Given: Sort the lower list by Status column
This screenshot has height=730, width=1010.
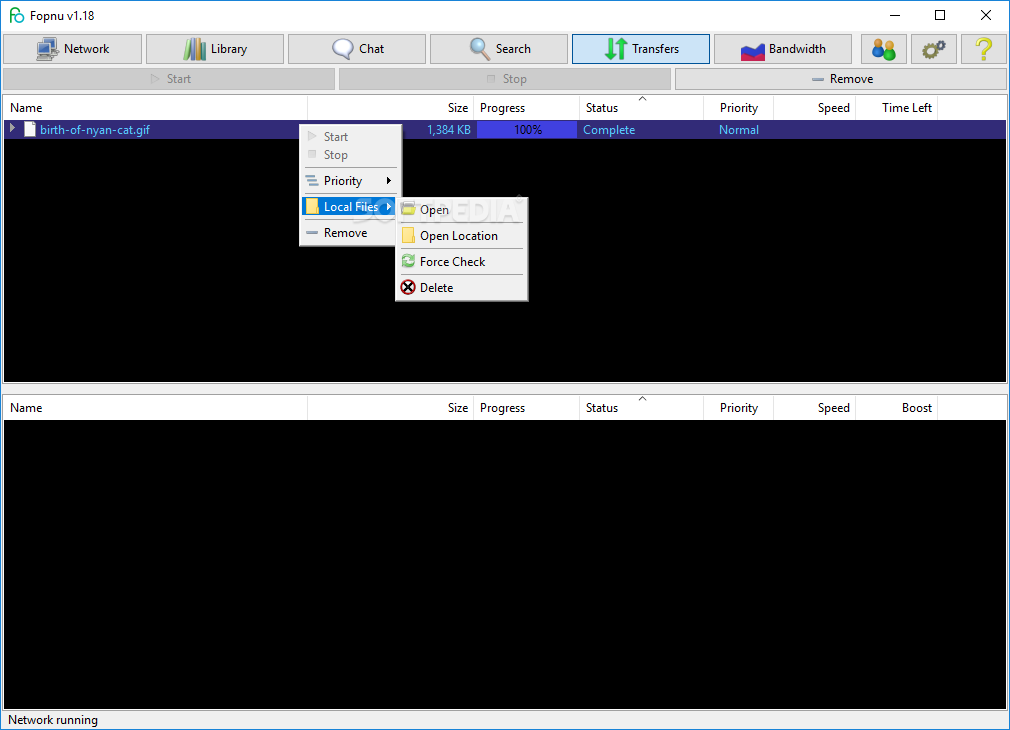Looking at the screenshot, I should 641,408.
